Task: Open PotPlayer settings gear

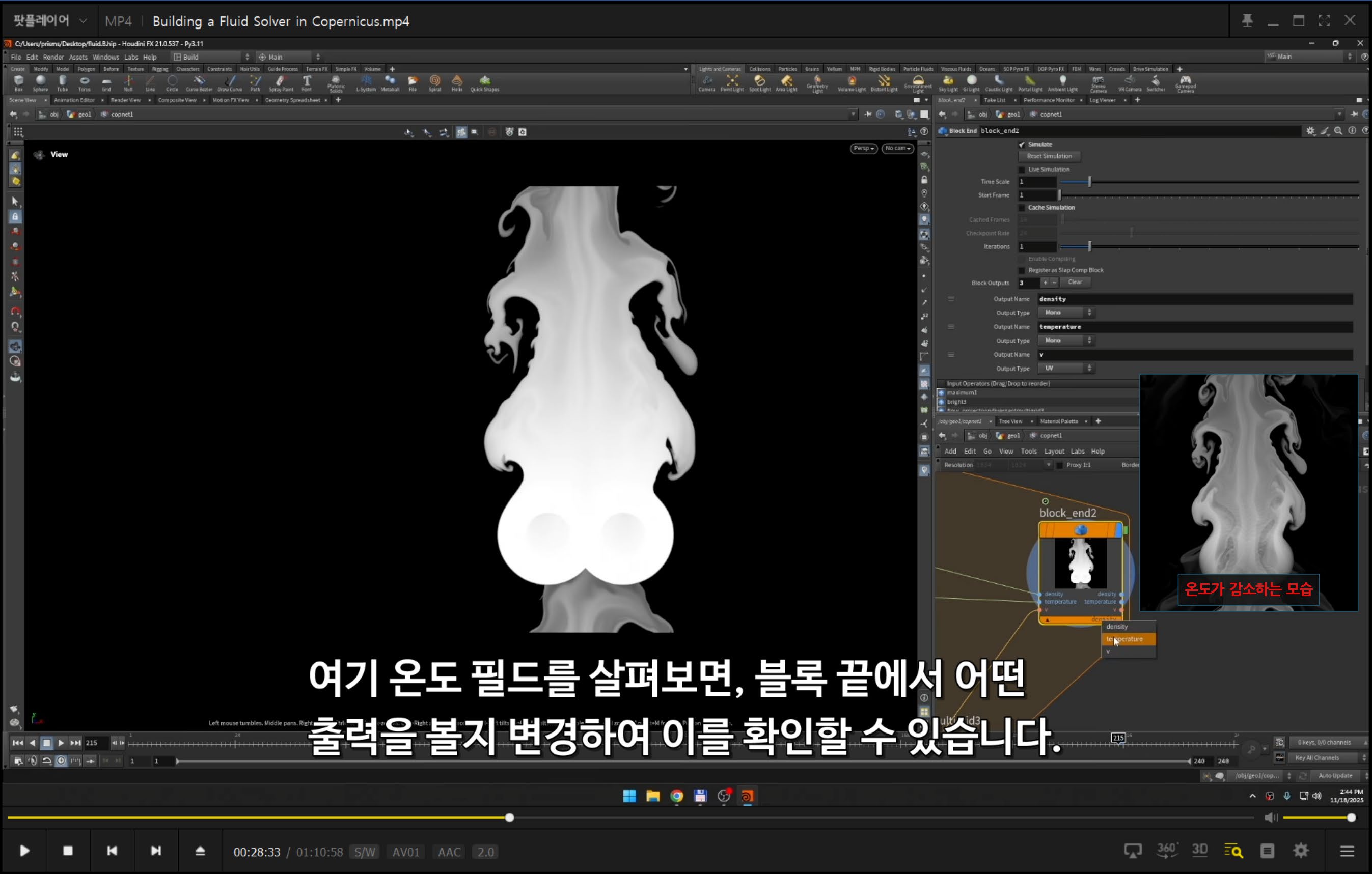Action: pos(1301,850)
